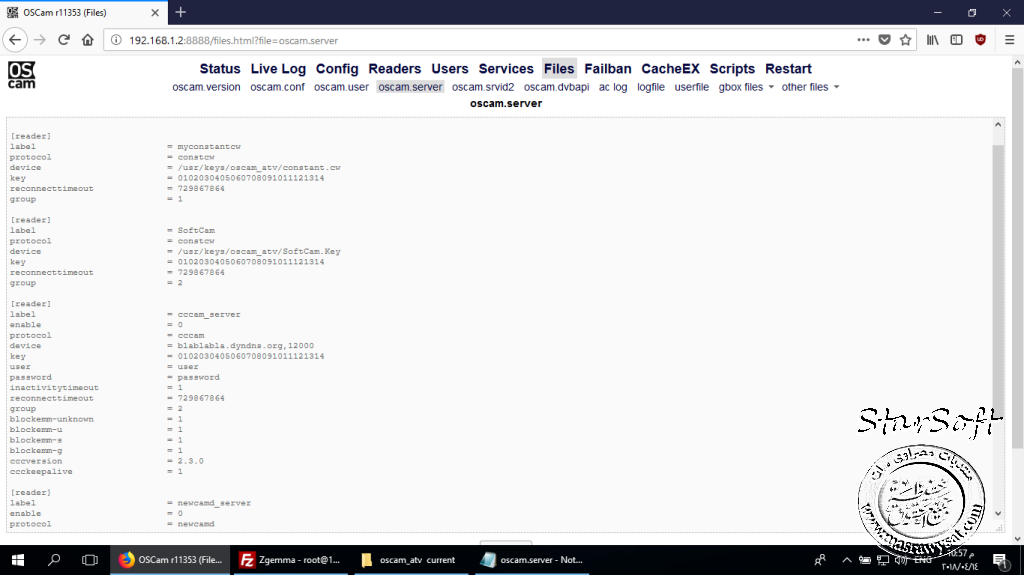
Task: Show site information icon in address bar
Action: point(116,40)
